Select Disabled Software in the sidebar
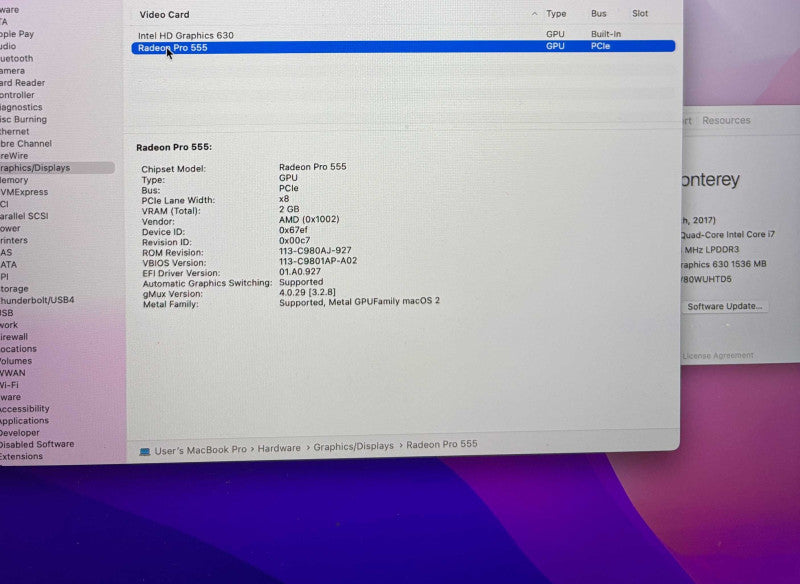 click(x=37, y=444)
